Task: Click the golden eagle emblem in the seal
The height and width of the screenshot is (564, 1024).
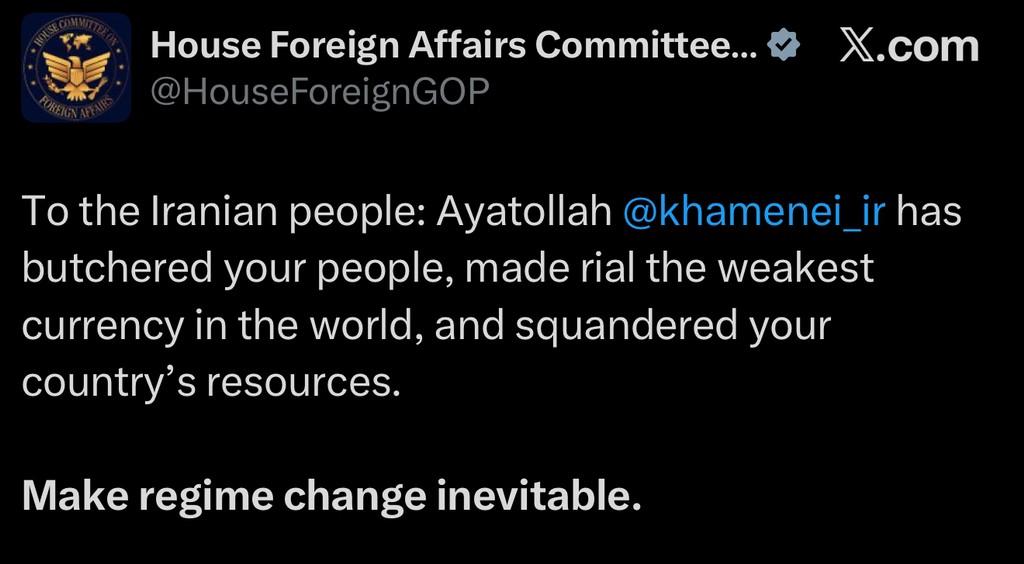Action: click(x=76, y=73)
